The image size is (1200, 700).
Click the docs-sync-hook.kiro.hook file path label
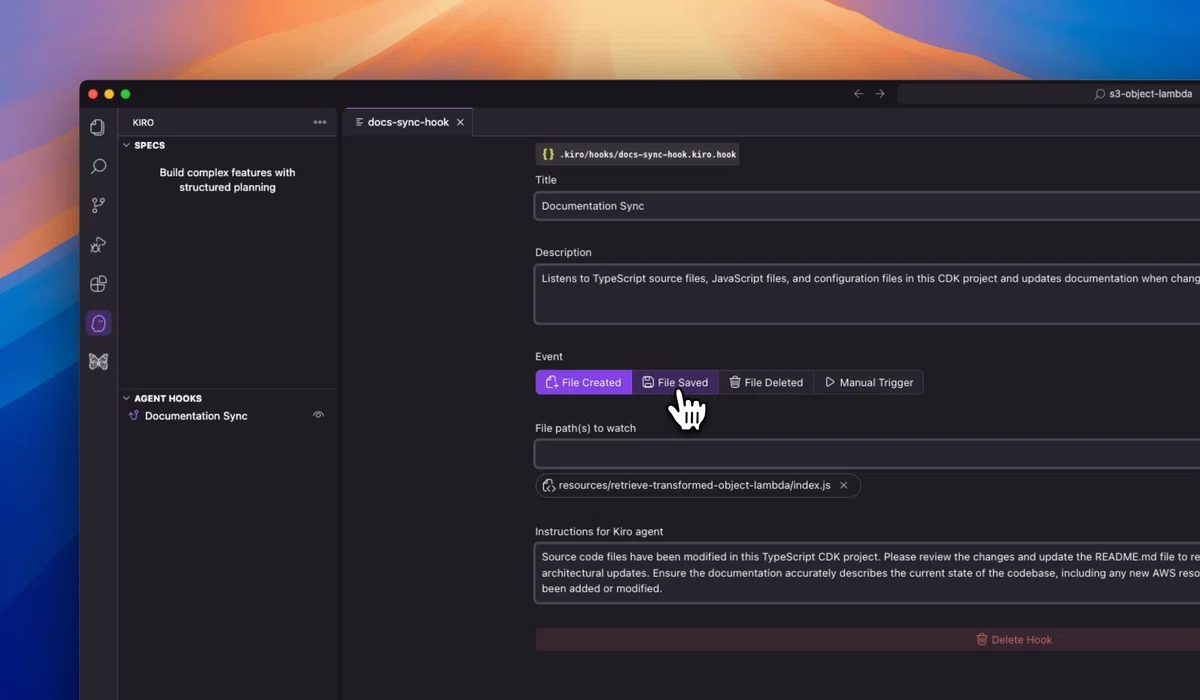pyautogui.click(x=638, y=154)
